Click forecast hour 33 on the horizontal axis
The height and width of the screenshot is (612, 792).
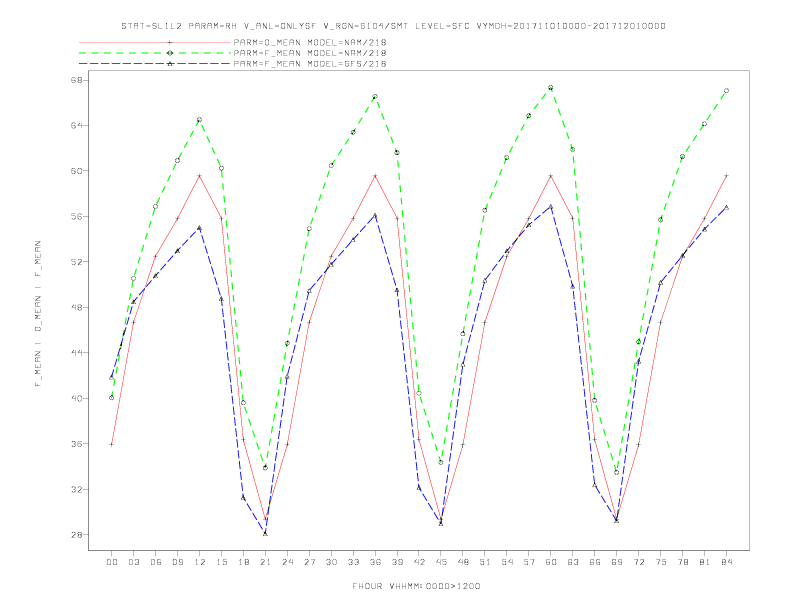tap(354, 562)
